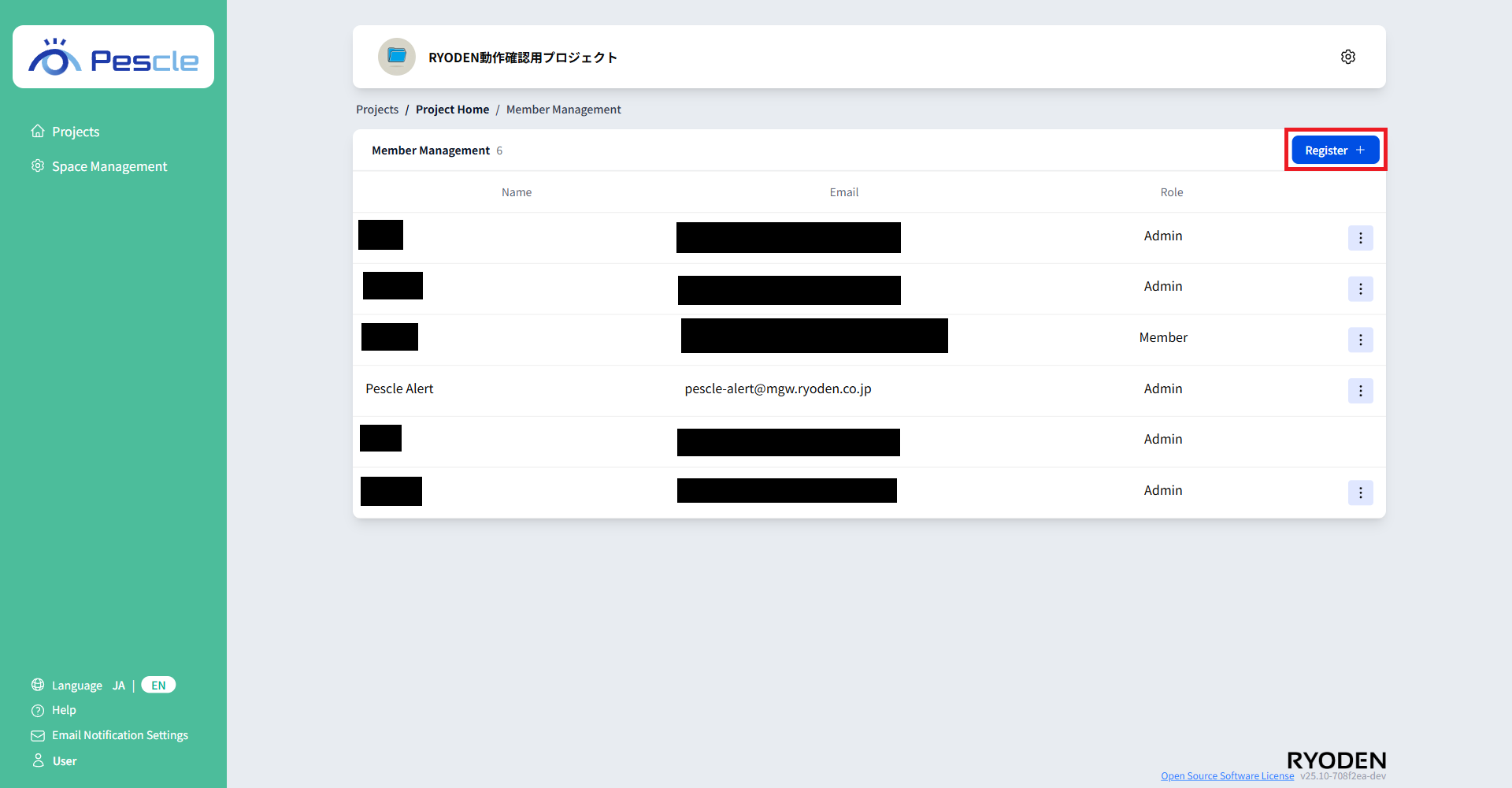
Task: Click the plus icon inside the Register button
Action: tap(1360, 150)
